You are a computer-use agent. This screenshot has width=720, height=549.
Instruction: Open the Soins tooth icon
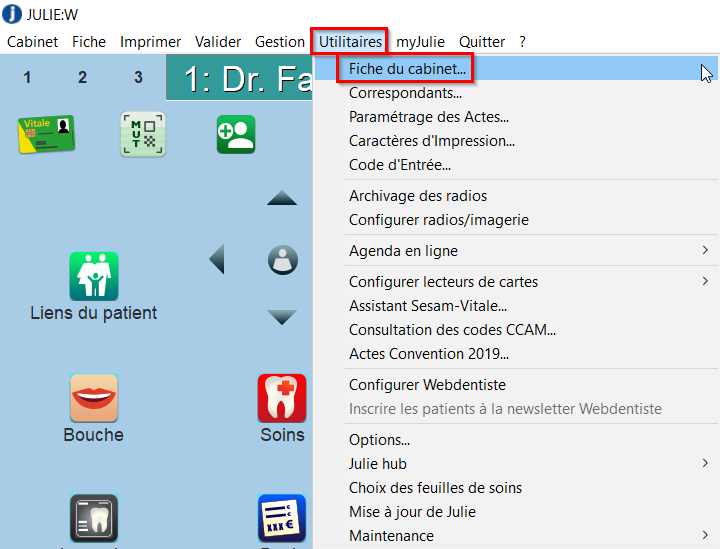pos(282,398)
